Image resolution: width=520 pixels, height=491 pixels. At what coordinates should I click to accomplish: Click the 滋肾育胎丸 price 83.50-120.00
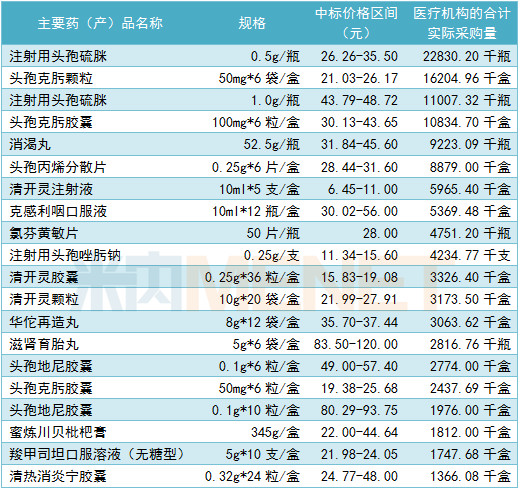356,344
